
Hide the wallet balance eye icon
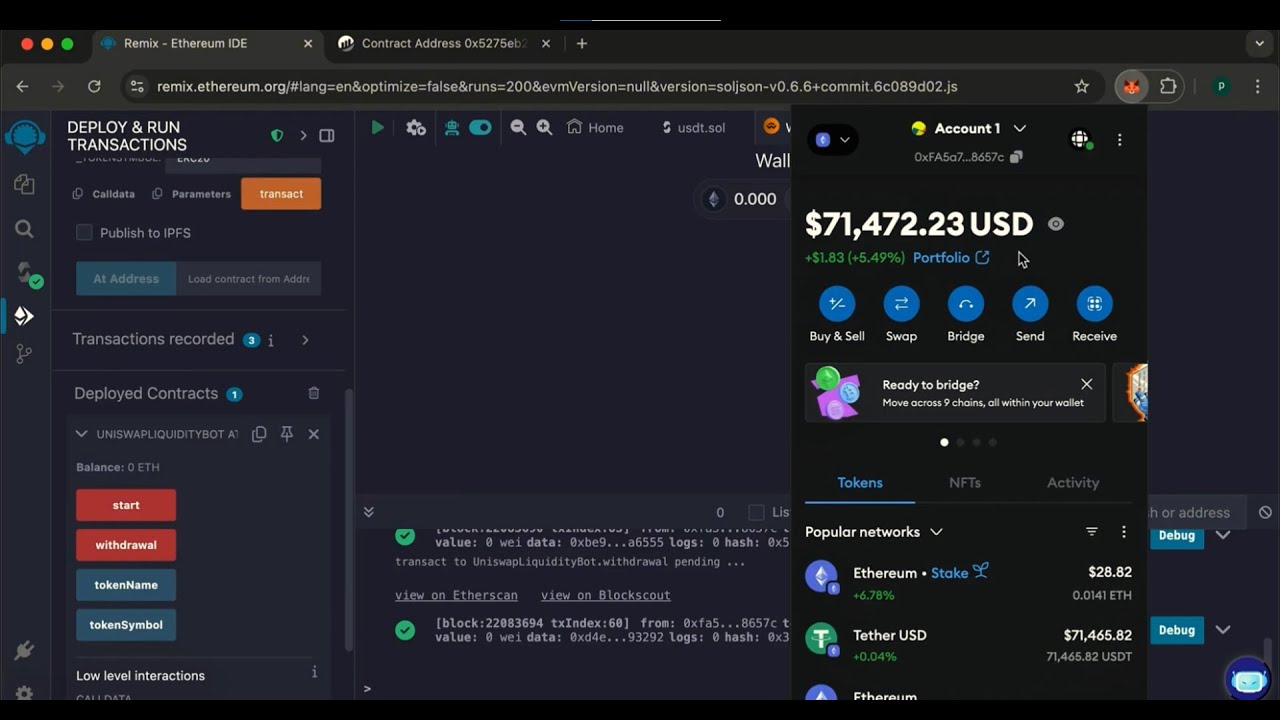(1056, 224)
